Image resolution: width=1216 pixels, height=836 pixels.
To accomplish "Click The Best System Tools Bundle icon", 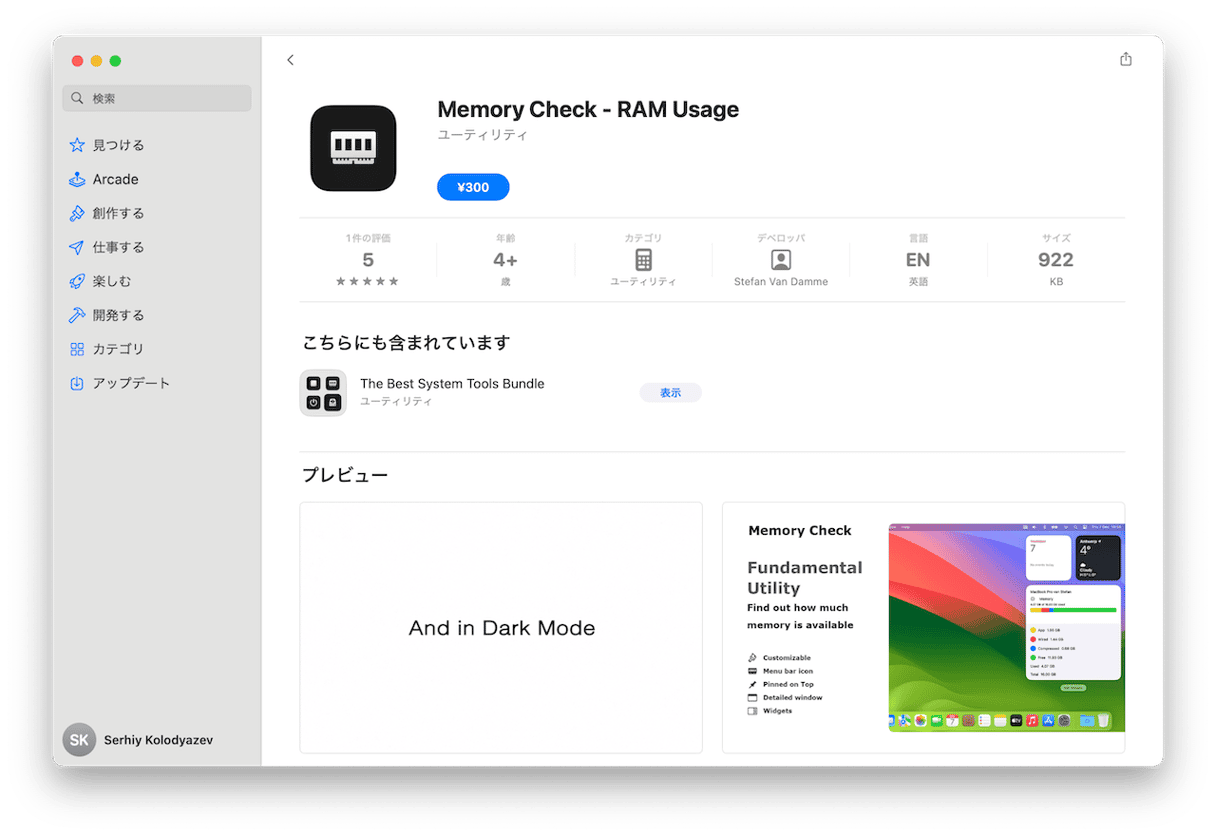I will [x=323, y=392].
